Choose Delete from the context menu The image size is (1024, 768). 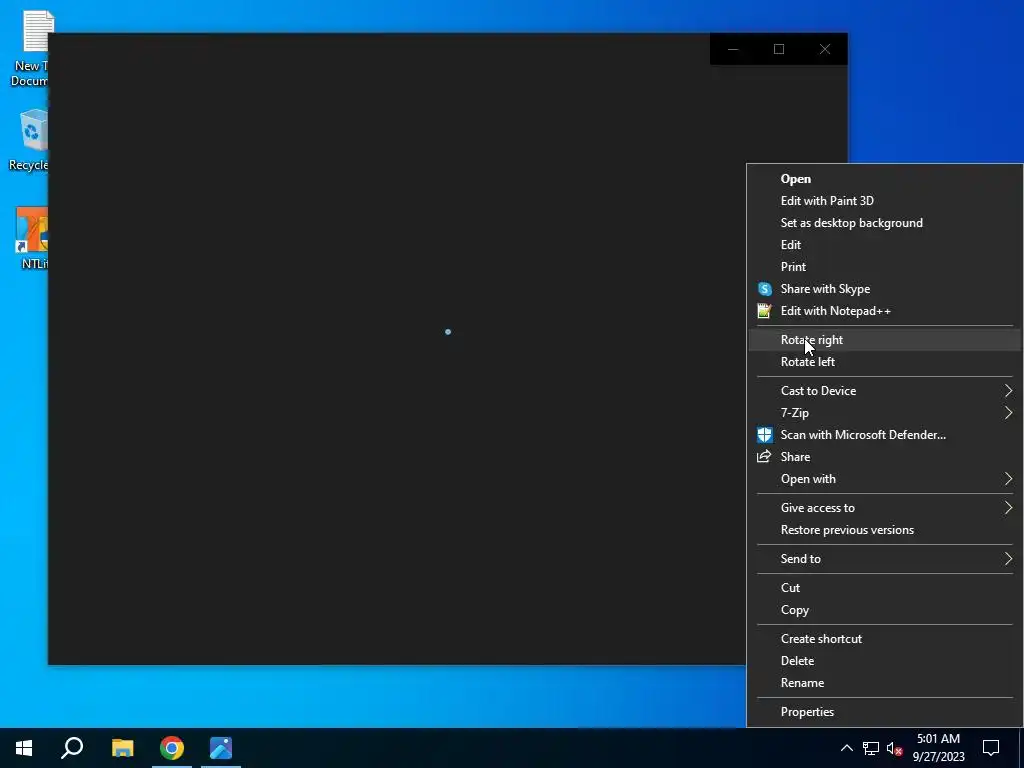pos(885,661)
